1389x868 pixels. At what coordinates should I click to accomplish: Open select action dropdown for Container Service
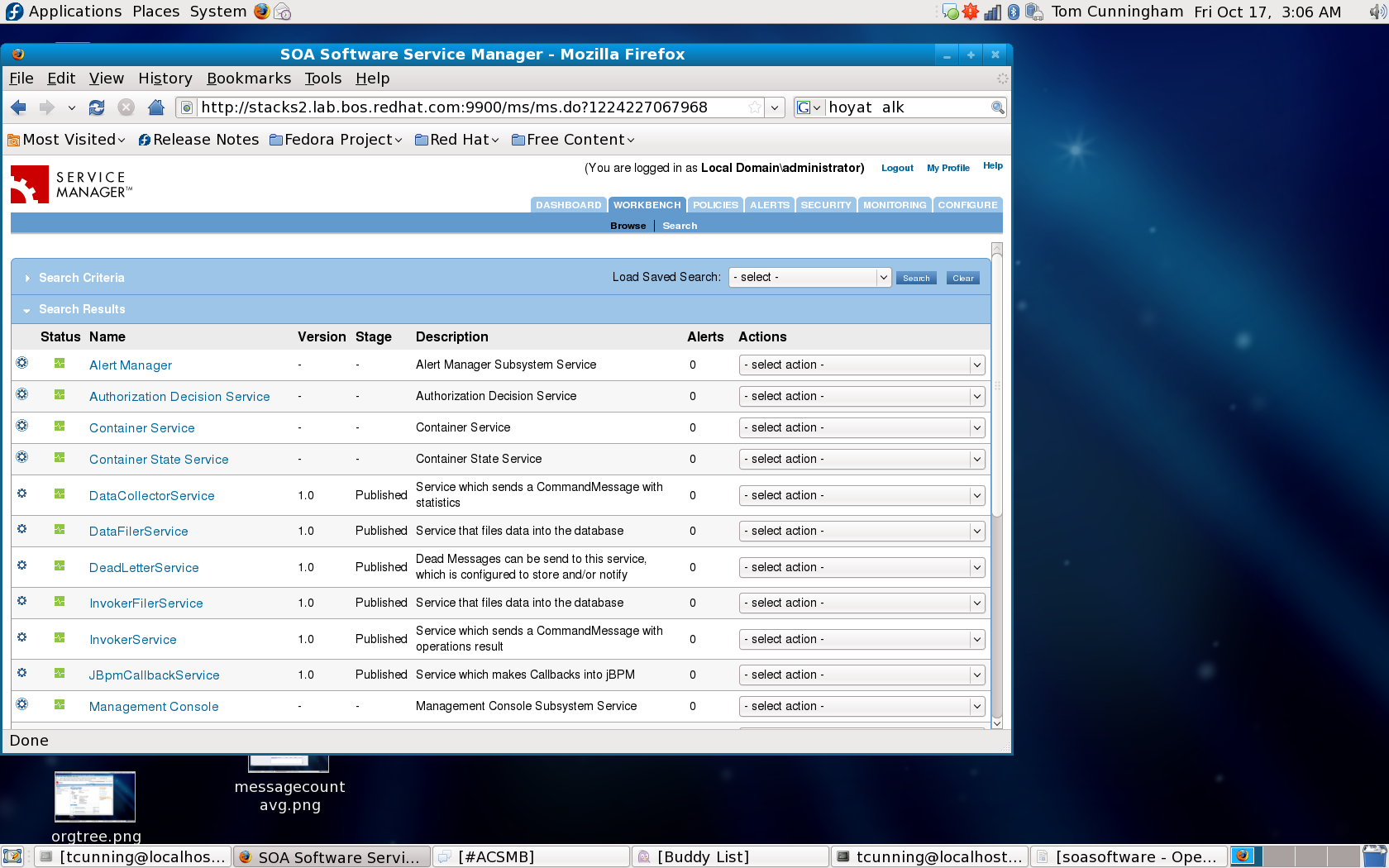pyautogui.click(x=862, y=428)
